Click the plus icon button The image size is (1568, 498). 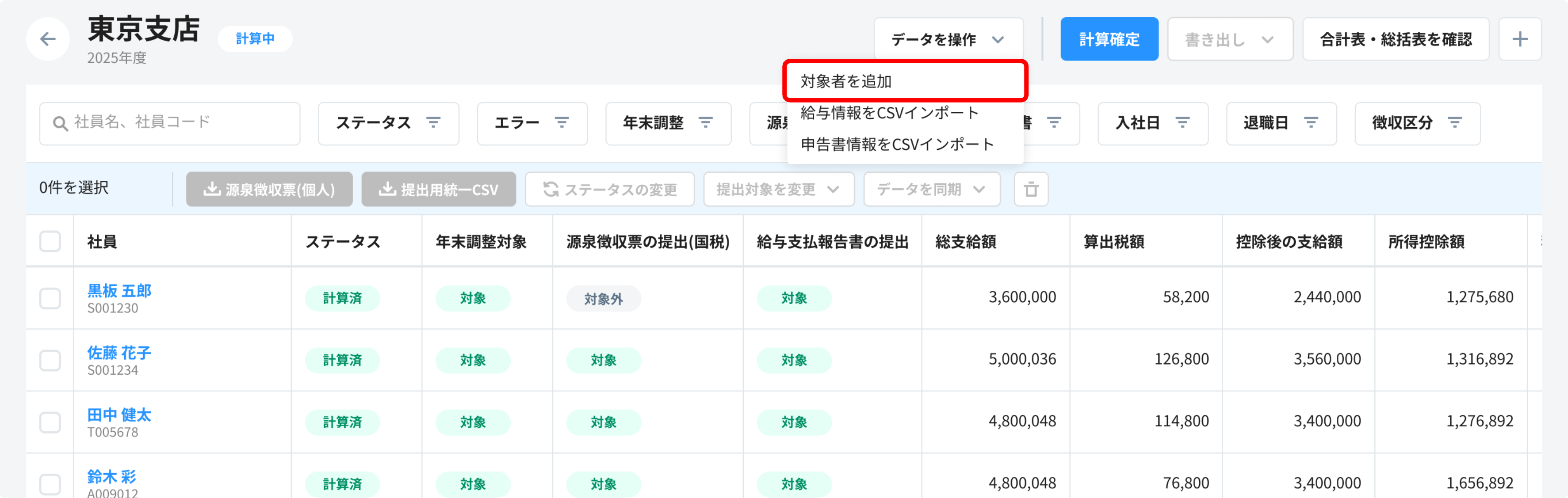click(x=1519, y=39)
